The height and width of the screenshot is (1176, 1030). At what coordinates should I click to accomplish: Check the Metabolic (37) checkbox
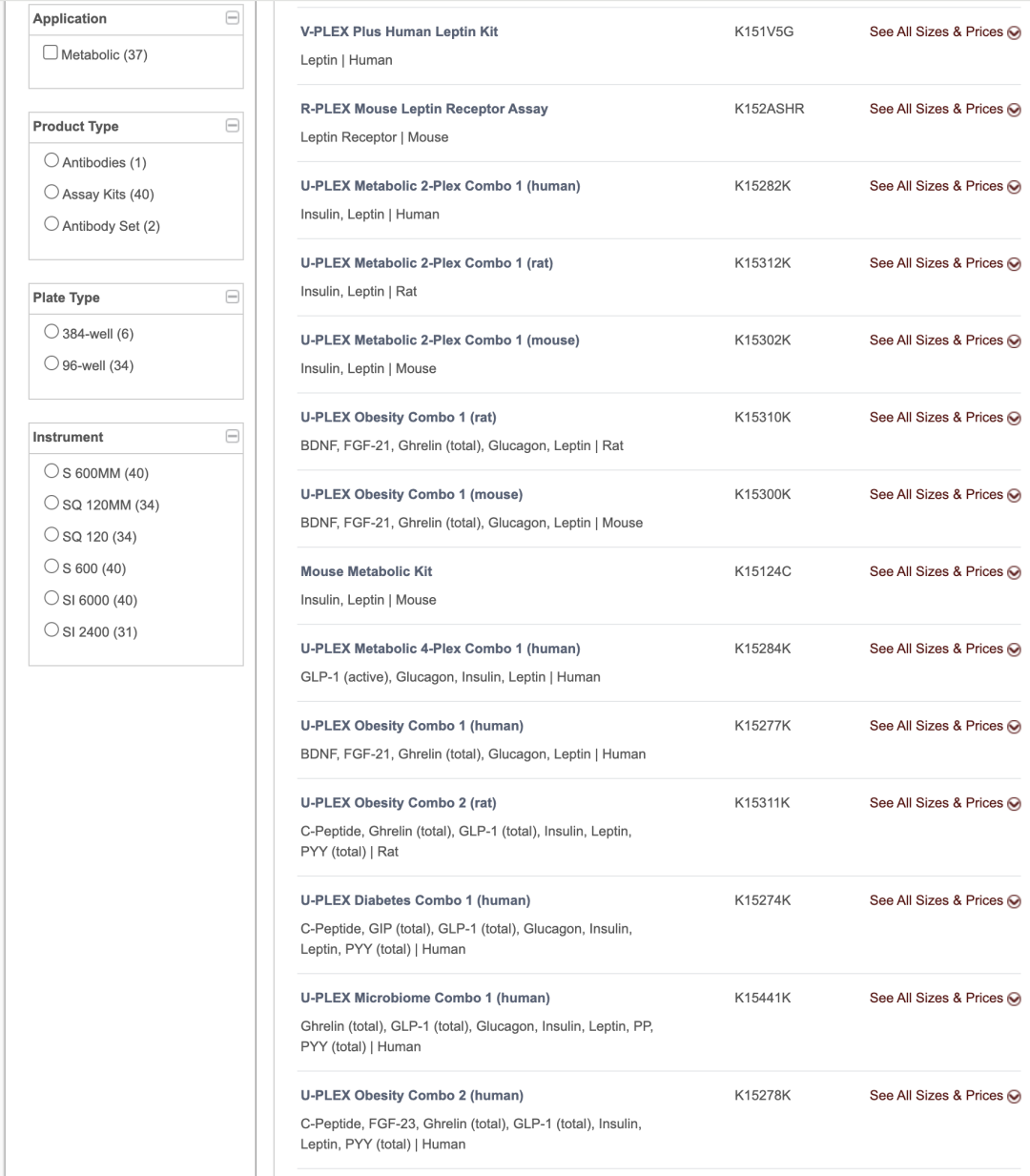click(51, 52)
